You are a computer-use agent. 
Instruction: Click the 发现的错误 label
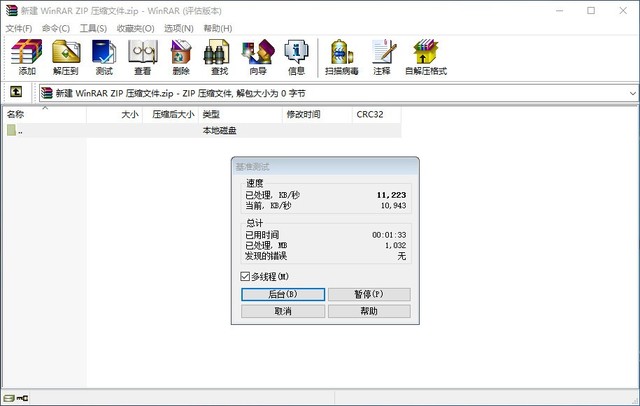[266, 256]
